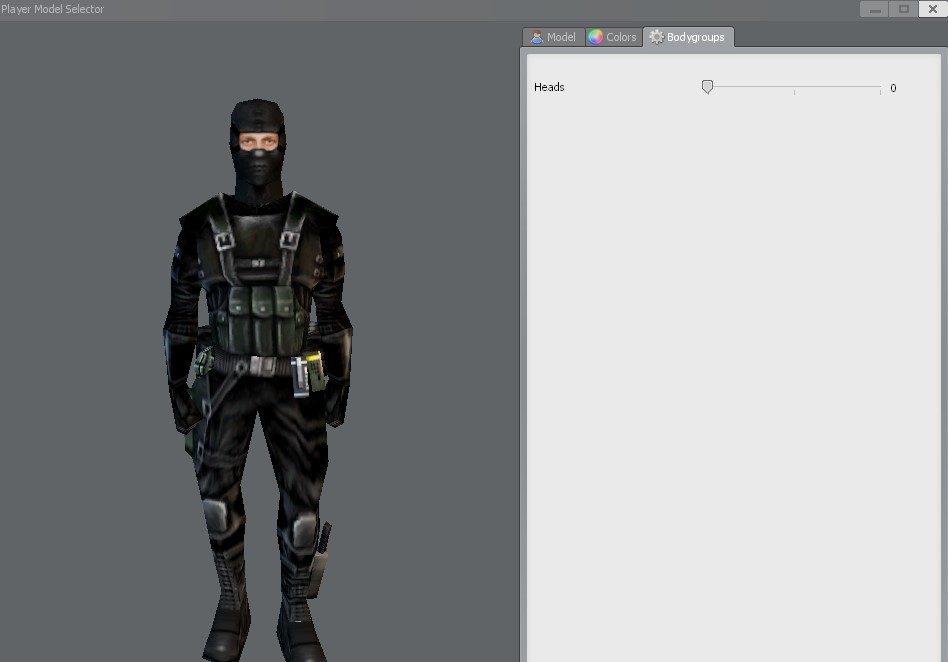The image size is (948, 662).
Task: Click the Heads slider value 0
Action: (x=893, y=88)
